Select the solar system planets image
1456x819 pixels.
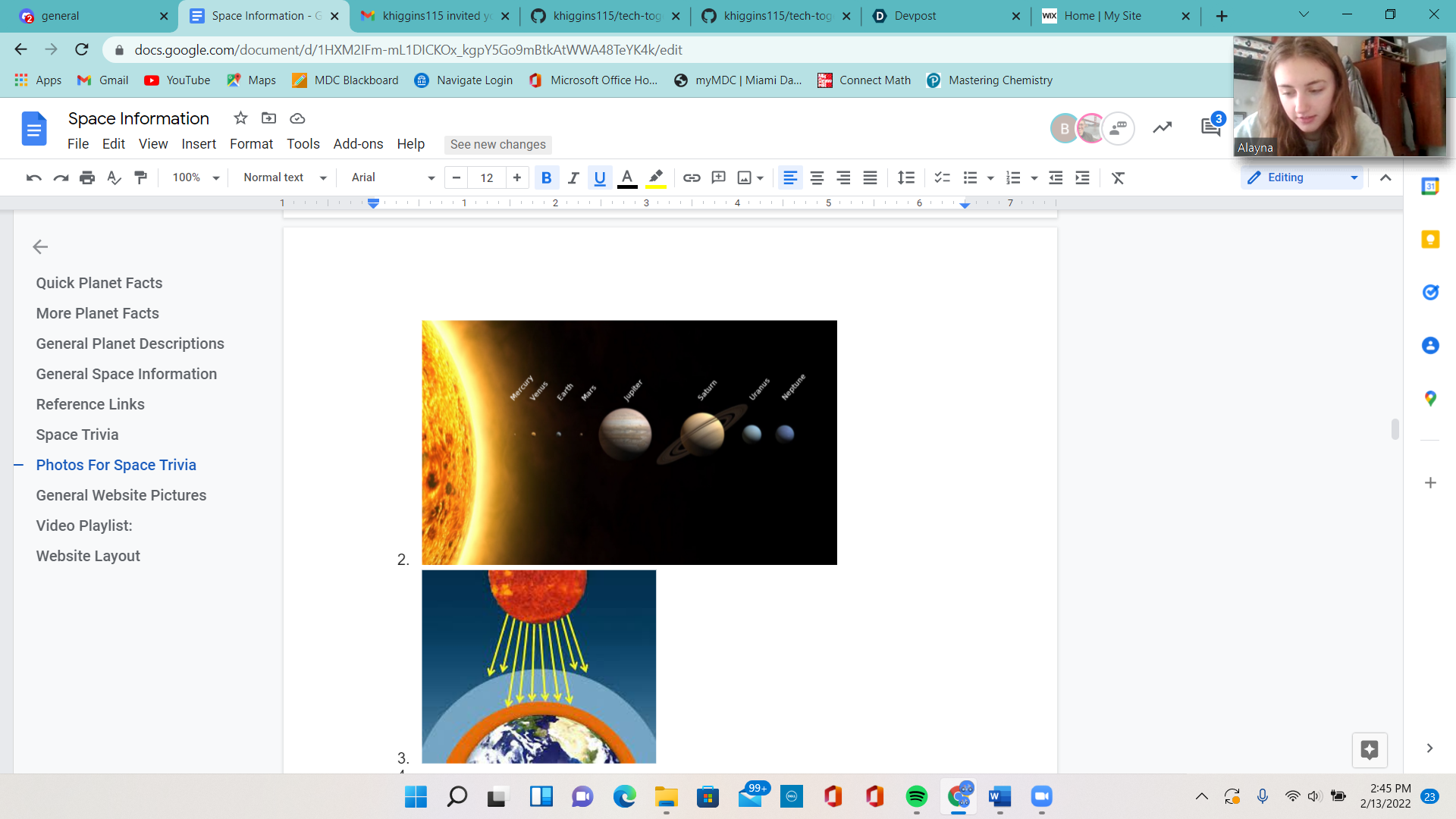click(629, 442)
